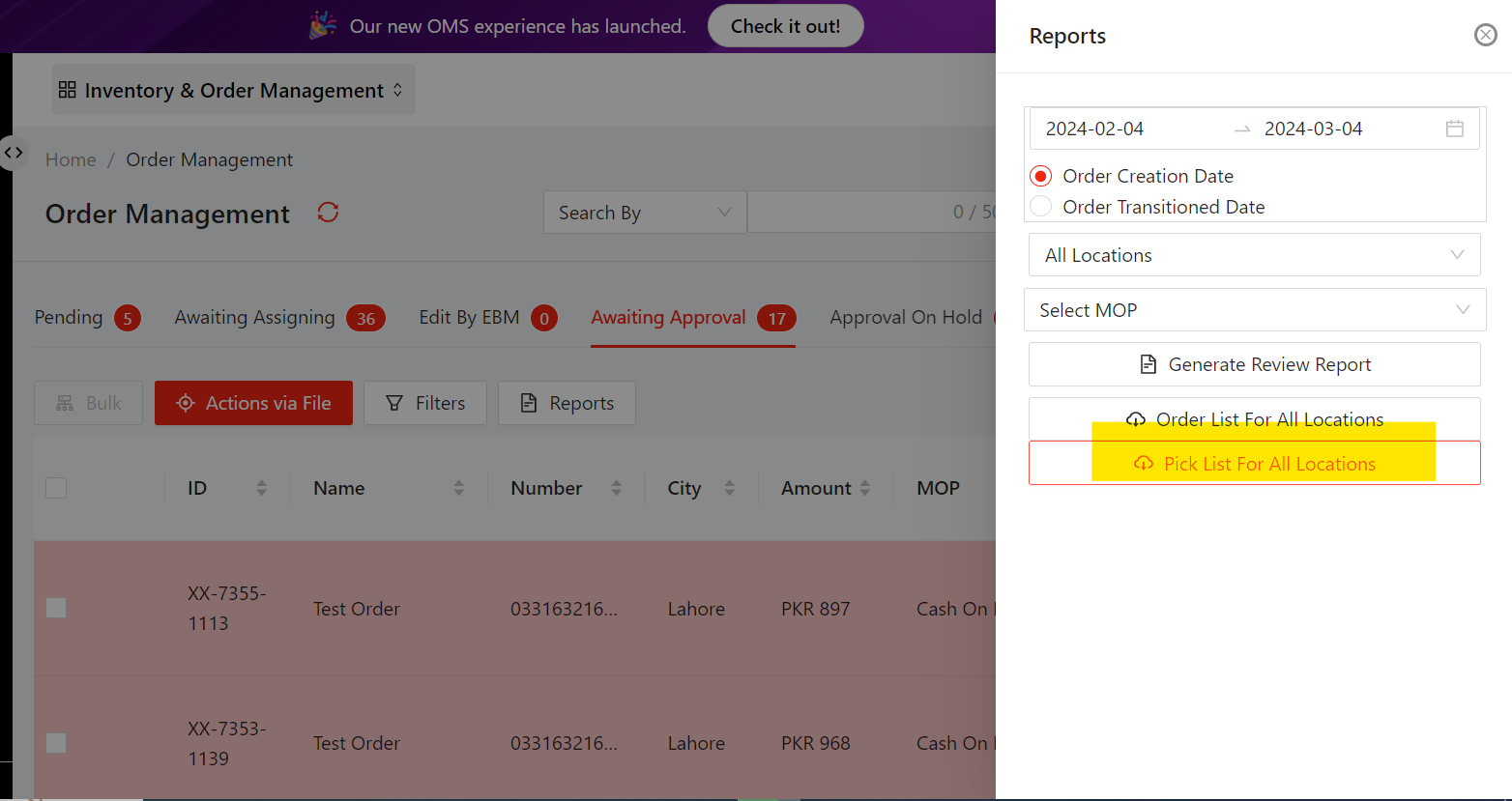Close the Reports panel with X icon
Screen dimensions: 1512x801
[1485, 36]
